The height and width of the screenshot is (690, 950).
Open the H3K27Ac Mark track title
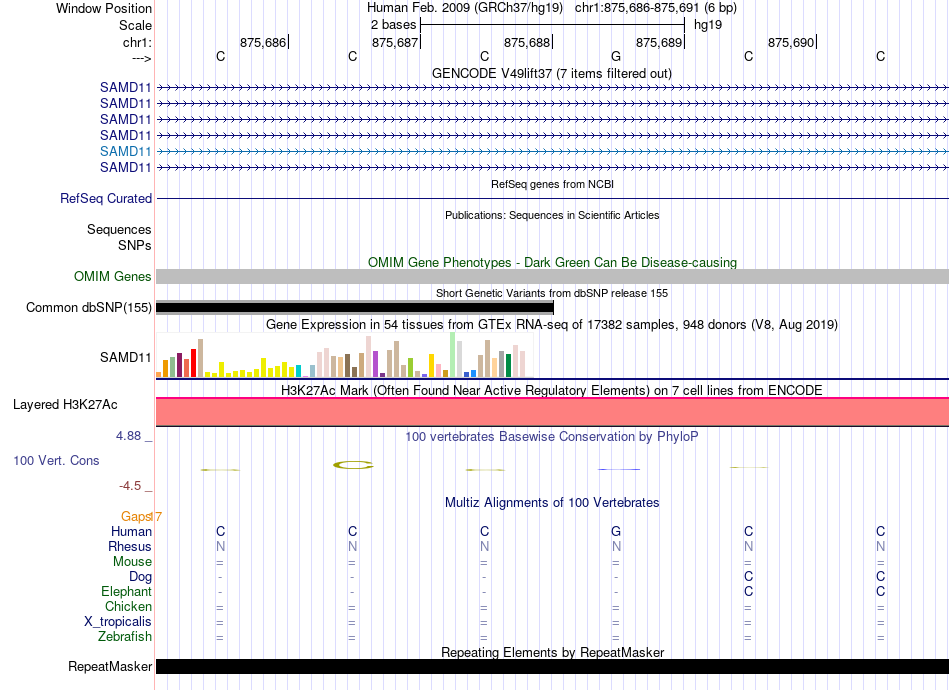552,390
